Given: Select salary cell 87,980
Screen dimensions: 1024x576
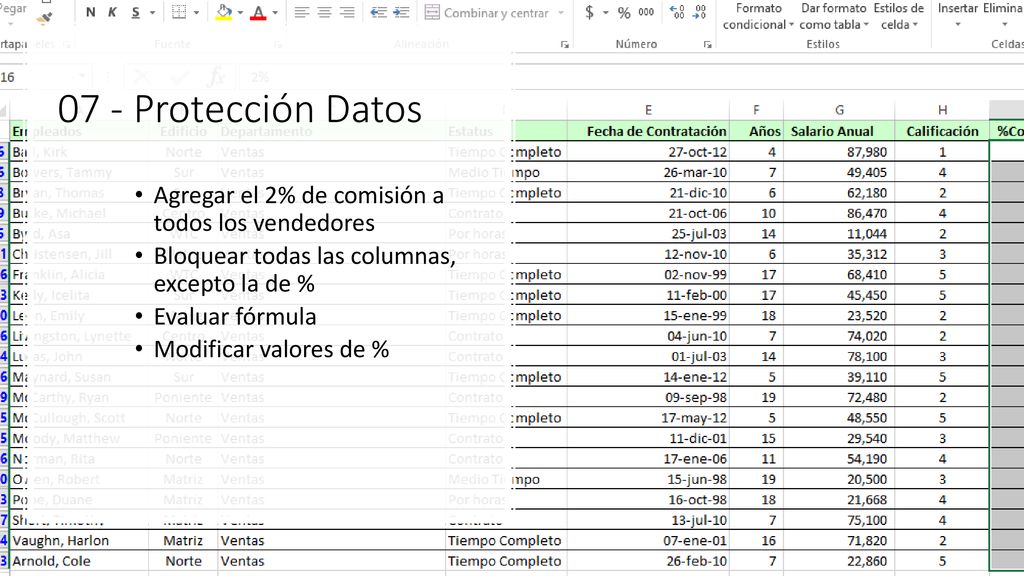Looking at the screenshot, I should [839, 152].
